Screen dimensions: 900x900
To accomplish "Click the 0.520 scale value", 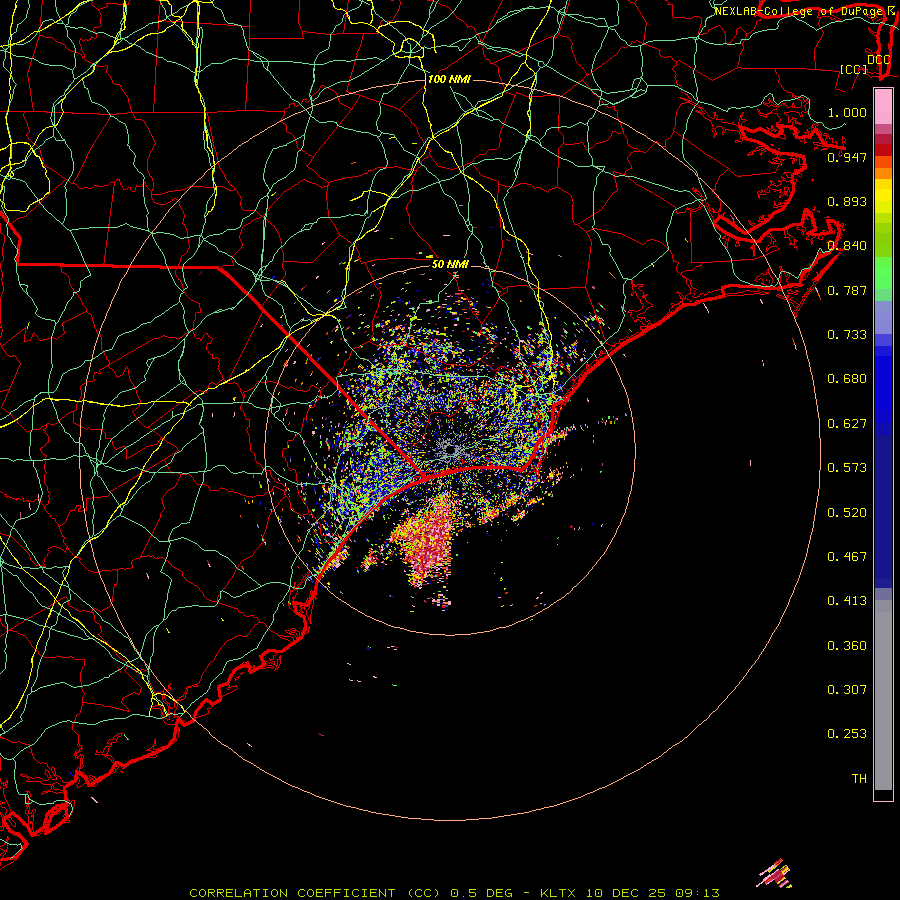I will (847, 513).
